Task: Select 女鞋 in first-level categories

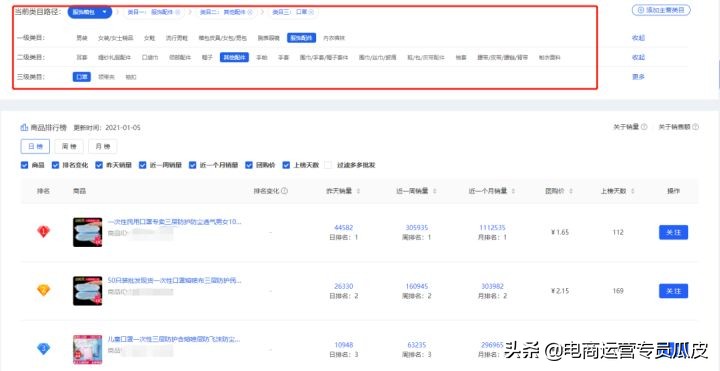Action: tap(149, 38)
